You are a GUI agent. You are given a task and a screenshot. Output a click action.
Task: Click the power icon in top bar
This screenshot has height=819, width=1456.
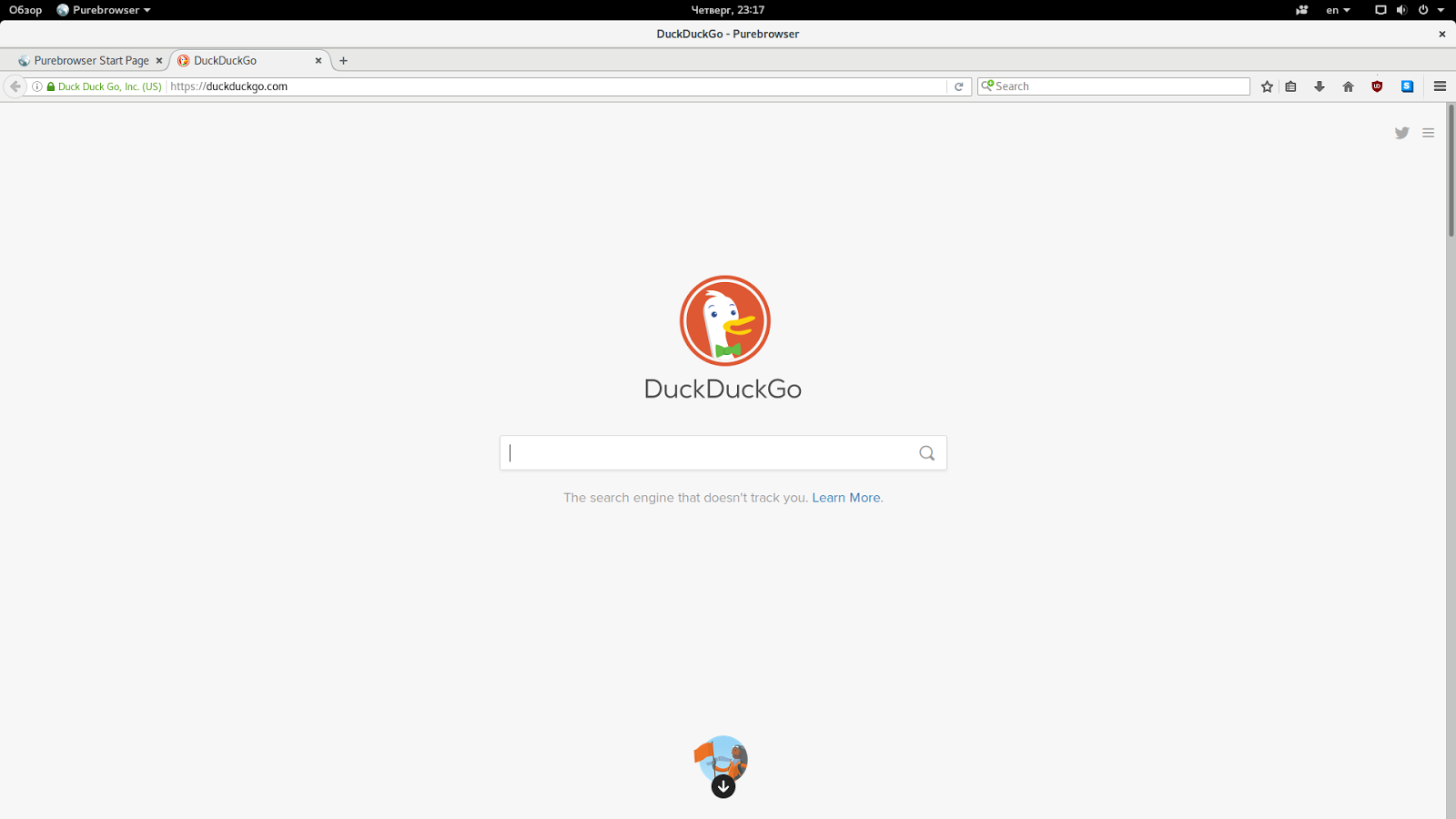click(1423, 10)
